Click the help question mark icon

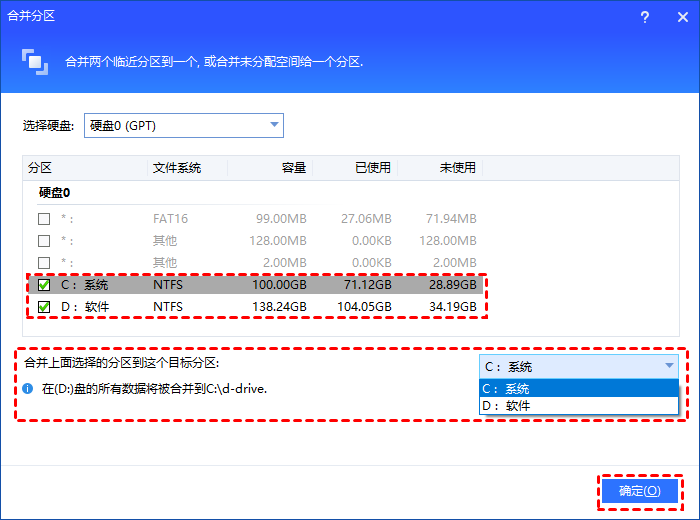[644, 15]
